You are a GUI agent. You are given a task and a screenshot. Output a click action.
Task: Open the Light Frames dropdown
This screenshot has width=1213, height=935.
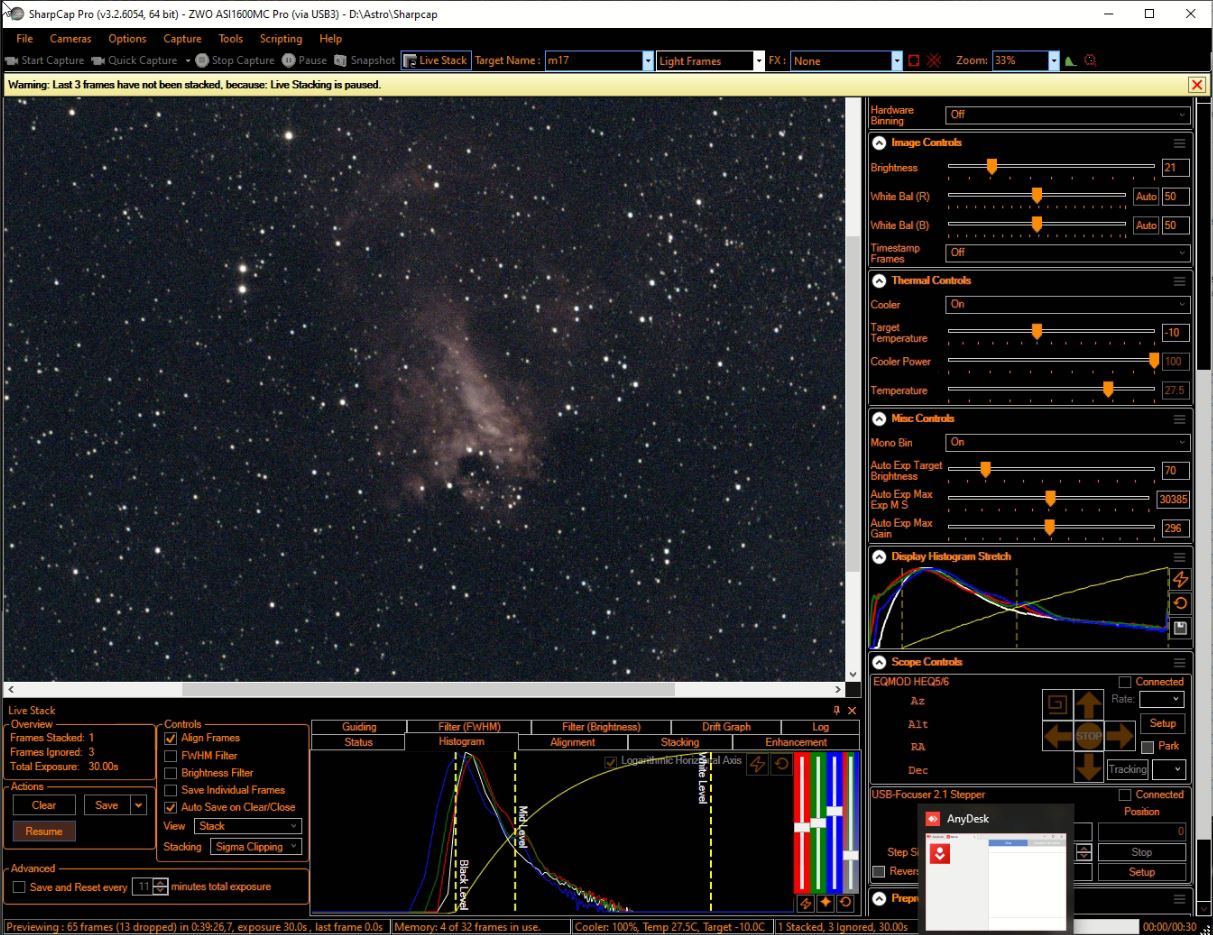tap(757, 60)
